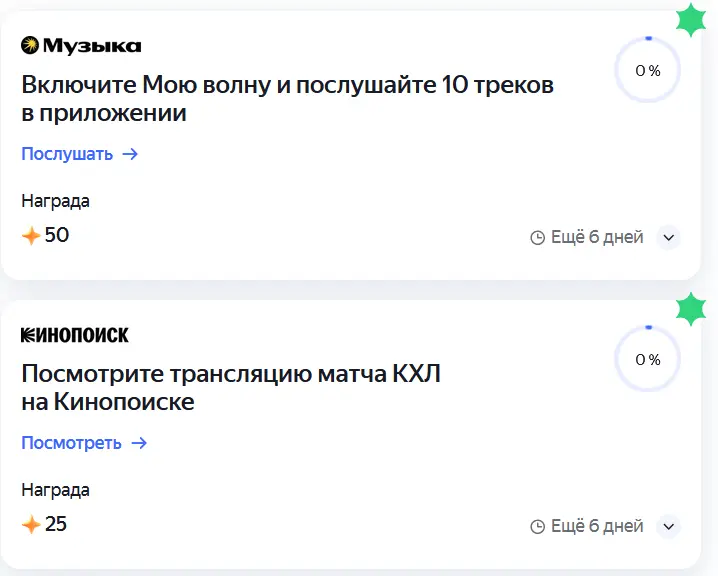
Task: Click the 0% progress ring on Кинопоиск card
Action: point(647,359)
